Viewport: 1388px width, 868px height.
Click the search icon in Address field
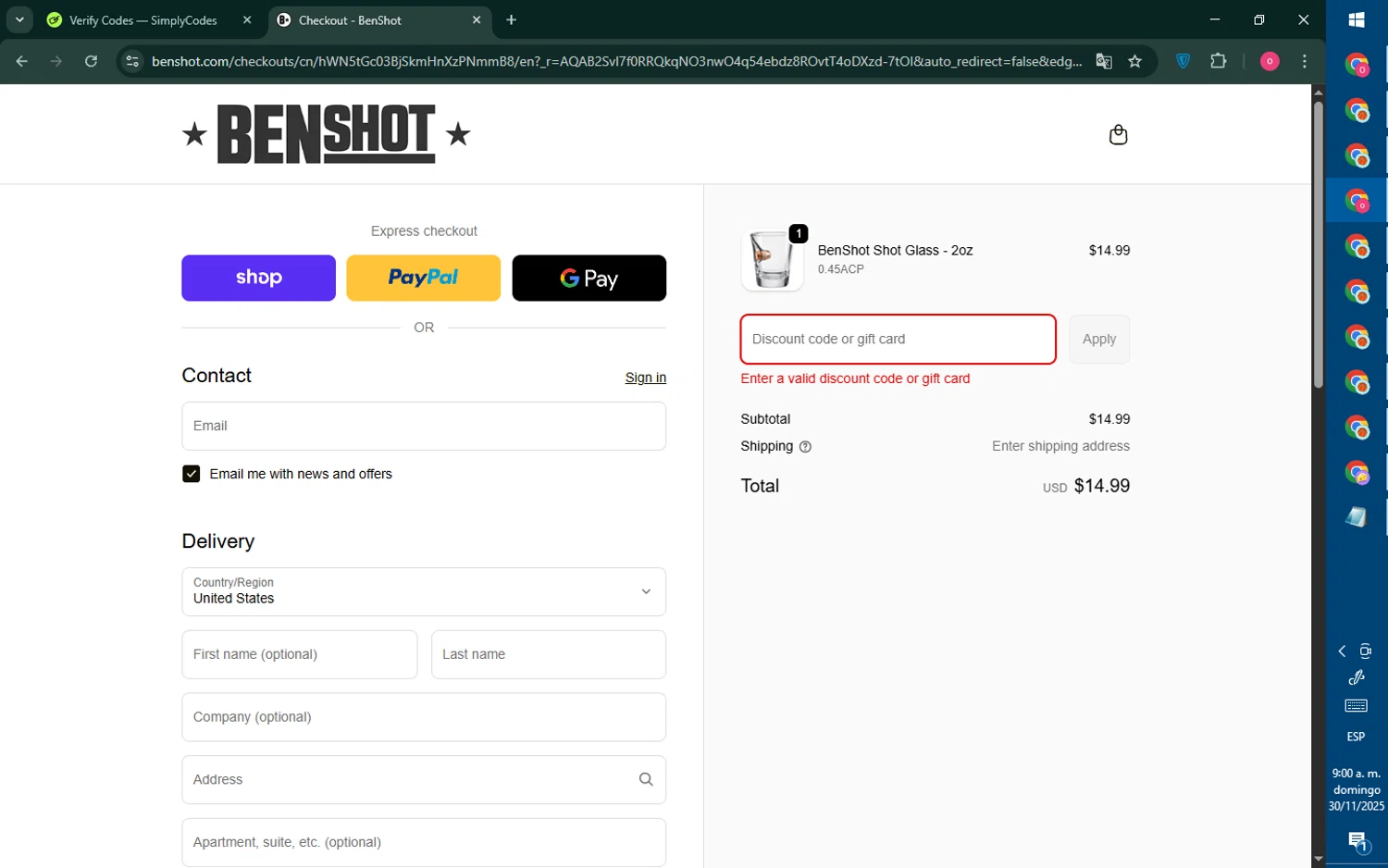click(646, 779)
